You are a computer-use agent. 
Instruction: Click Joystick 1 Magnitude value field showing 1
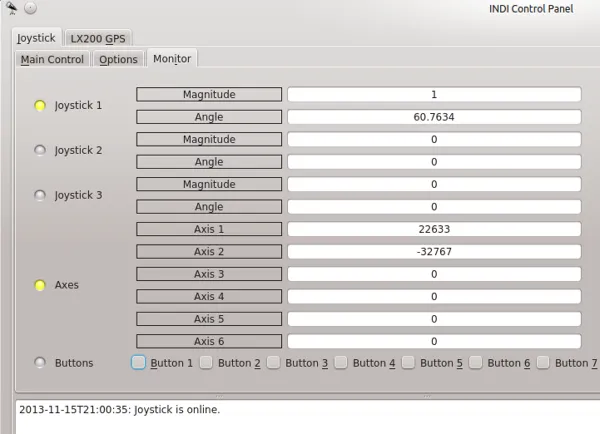pyautogui.click(x=434, y=95)
